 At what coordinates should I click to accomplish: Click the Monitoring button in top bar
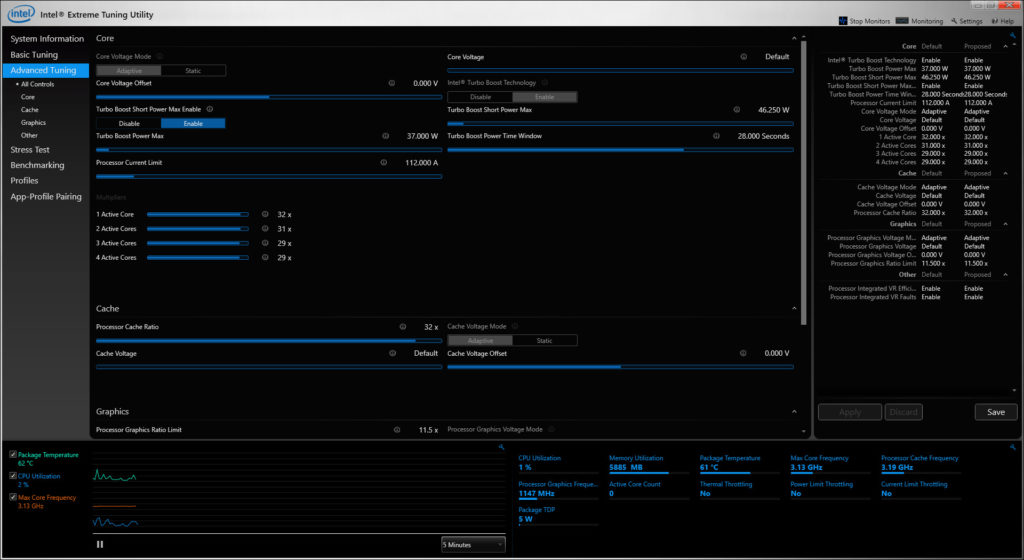920,21
